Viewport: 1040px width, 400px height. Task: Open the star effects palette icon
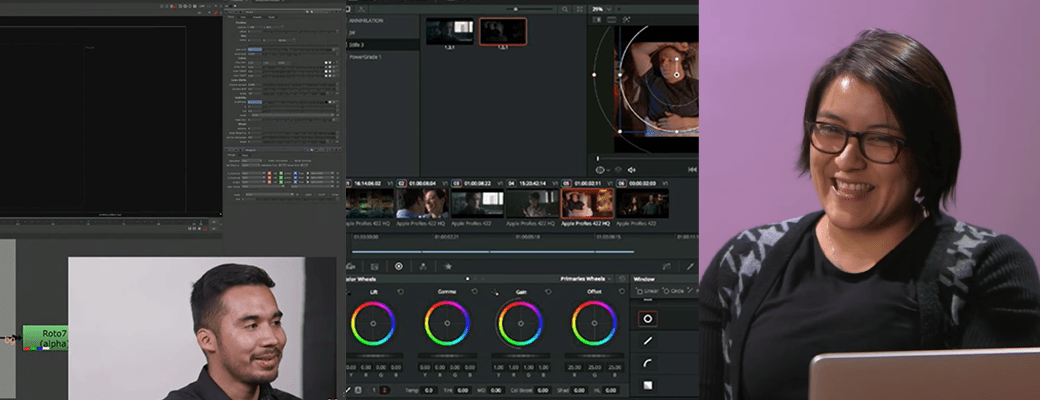coord(448,266)
